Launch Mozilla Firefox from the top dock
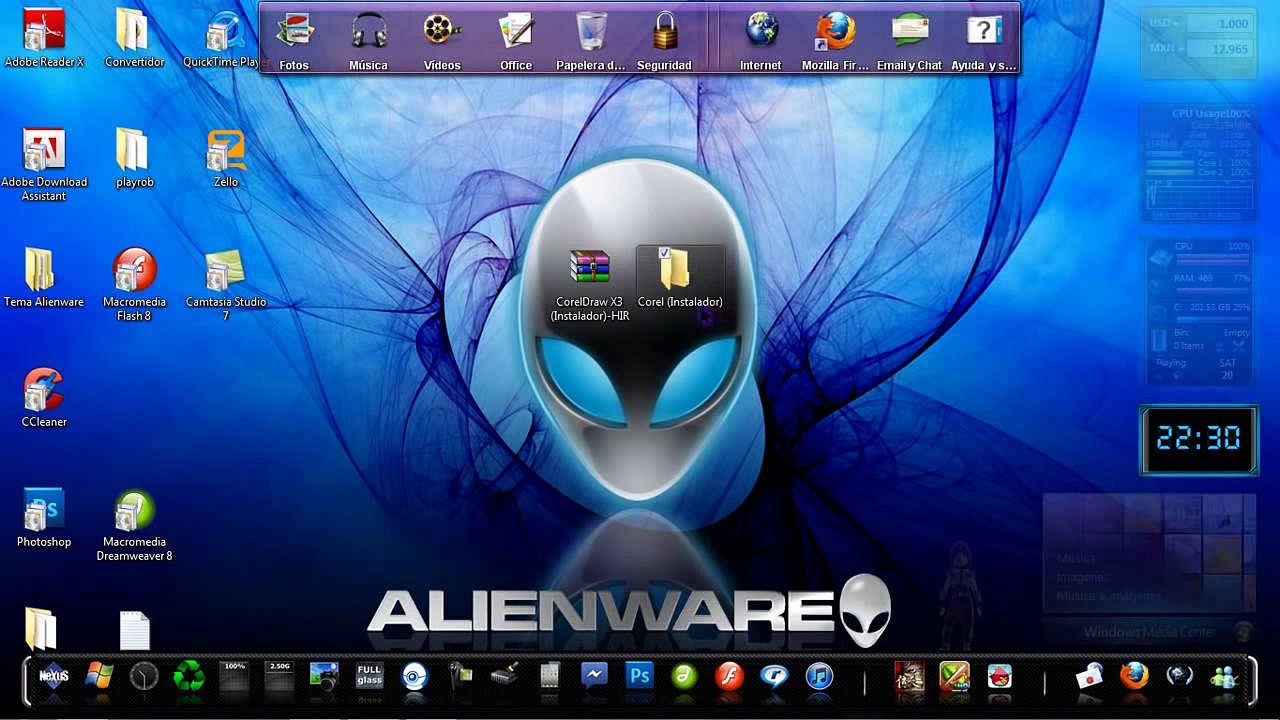 pos(835,42)
